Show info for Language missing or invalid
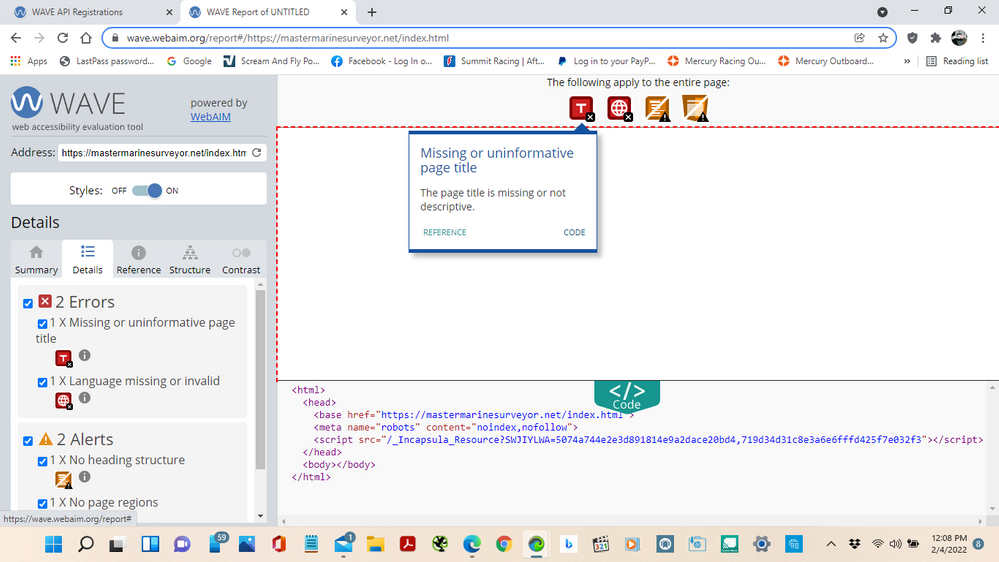This screenshot has height=562, width=999. 85,398
